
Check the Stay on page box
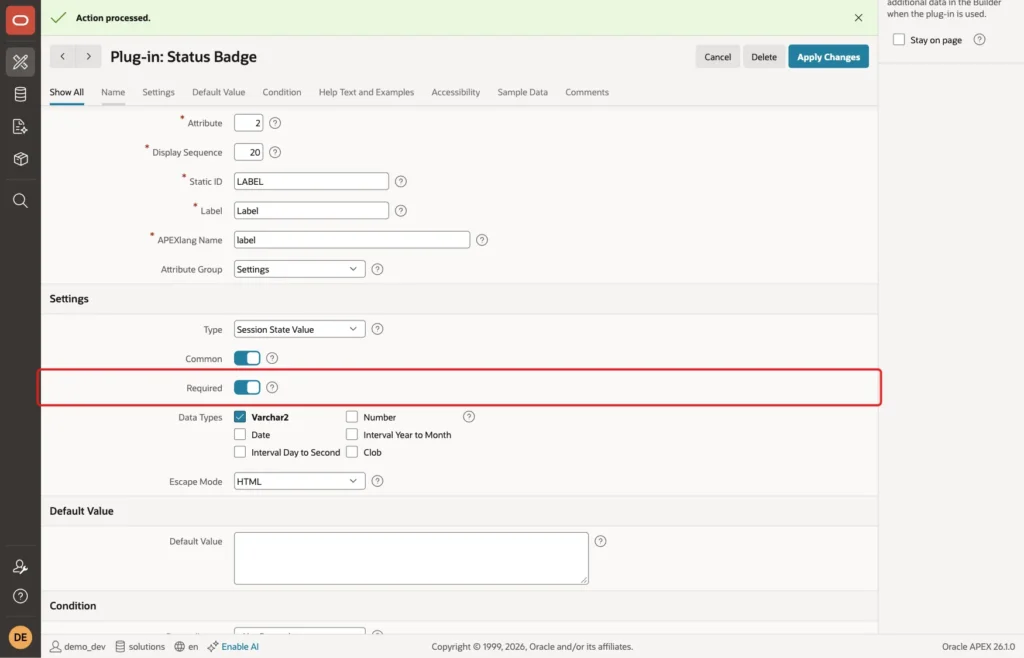point(899,40)
